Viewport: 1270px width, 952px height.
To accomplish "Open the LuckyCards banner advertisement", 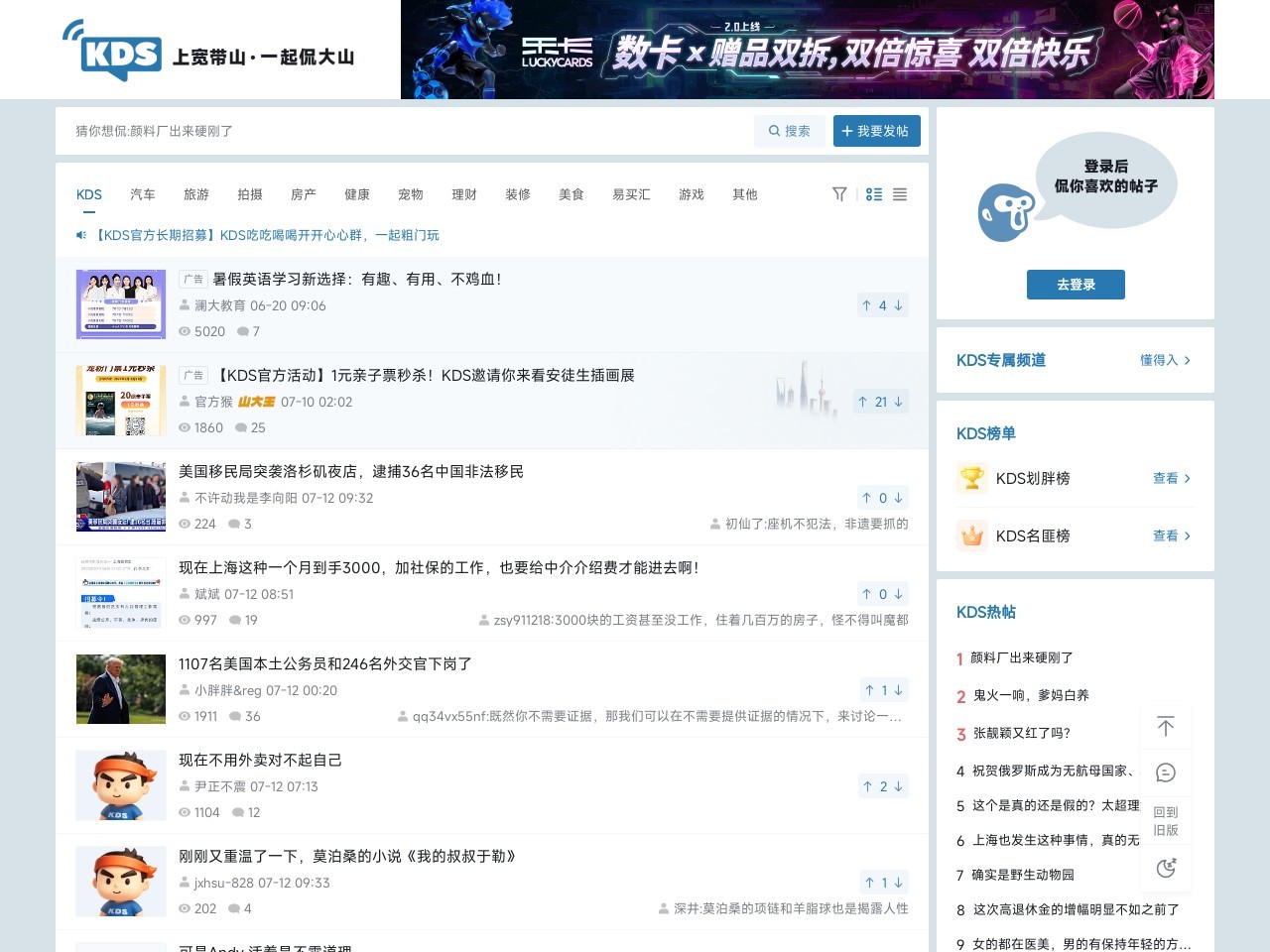I will point(807,50).
